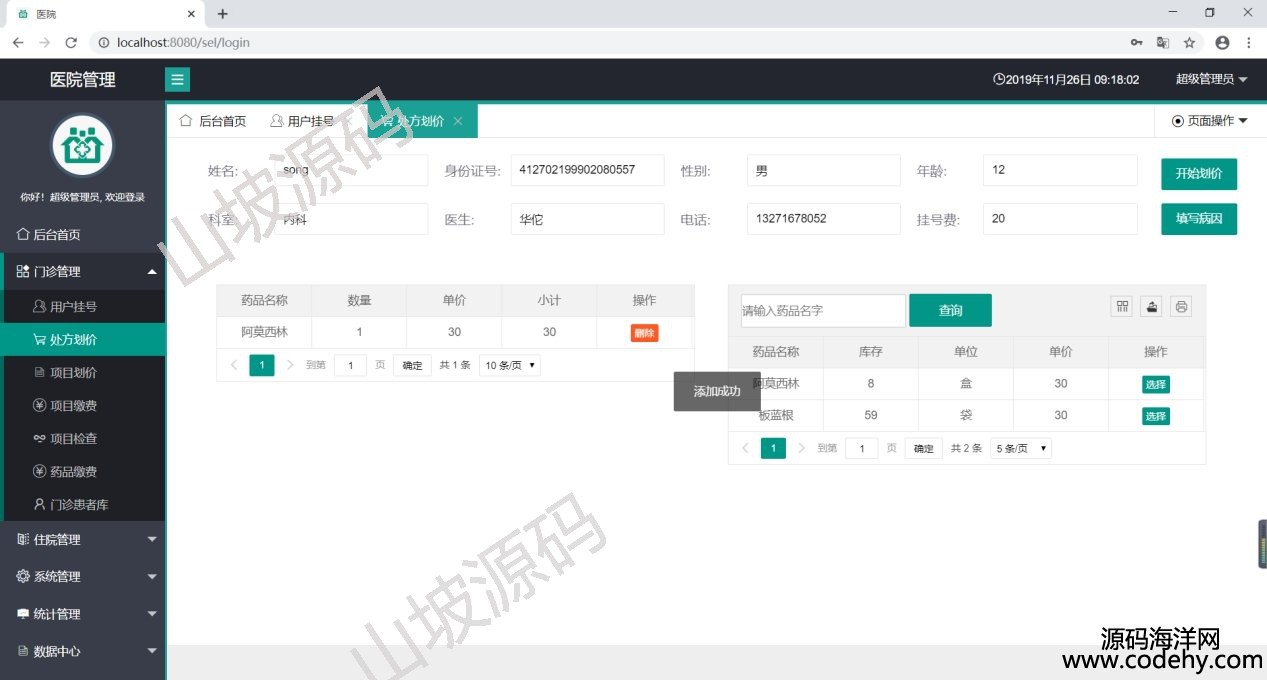Switch to the 用户挂号 tab
This screenshot has height=680, width=1267.
(302, 121)
